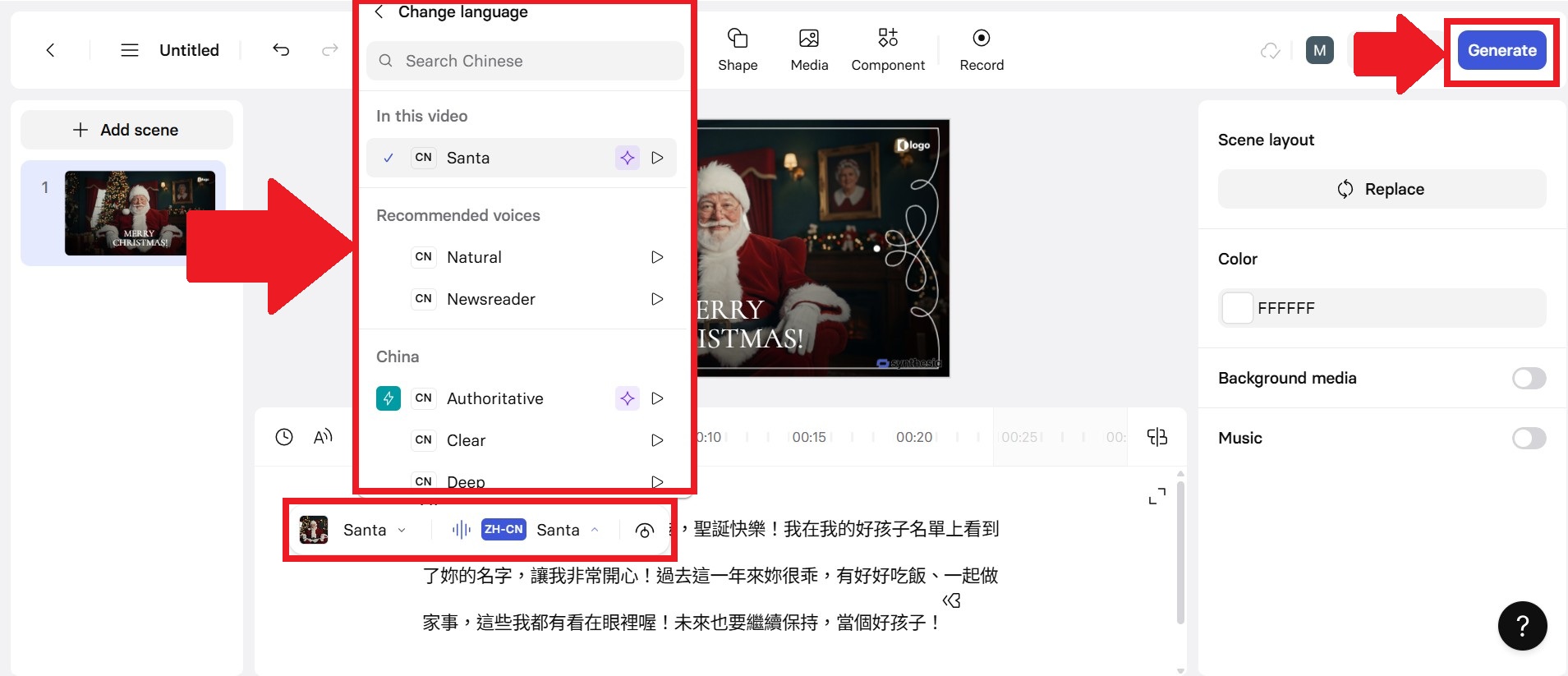Viewport: 1568px width, 676px height.
Task: Open the FFFFFF color swatch
Action: 1238,308
